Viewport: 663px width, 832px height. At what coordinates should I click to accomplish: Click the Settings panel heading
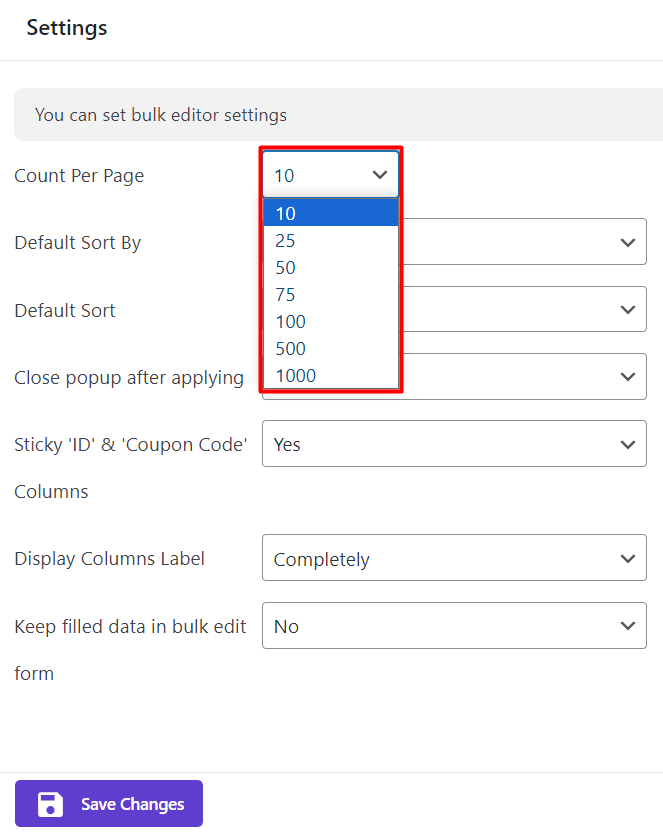(x=67, y=28)
